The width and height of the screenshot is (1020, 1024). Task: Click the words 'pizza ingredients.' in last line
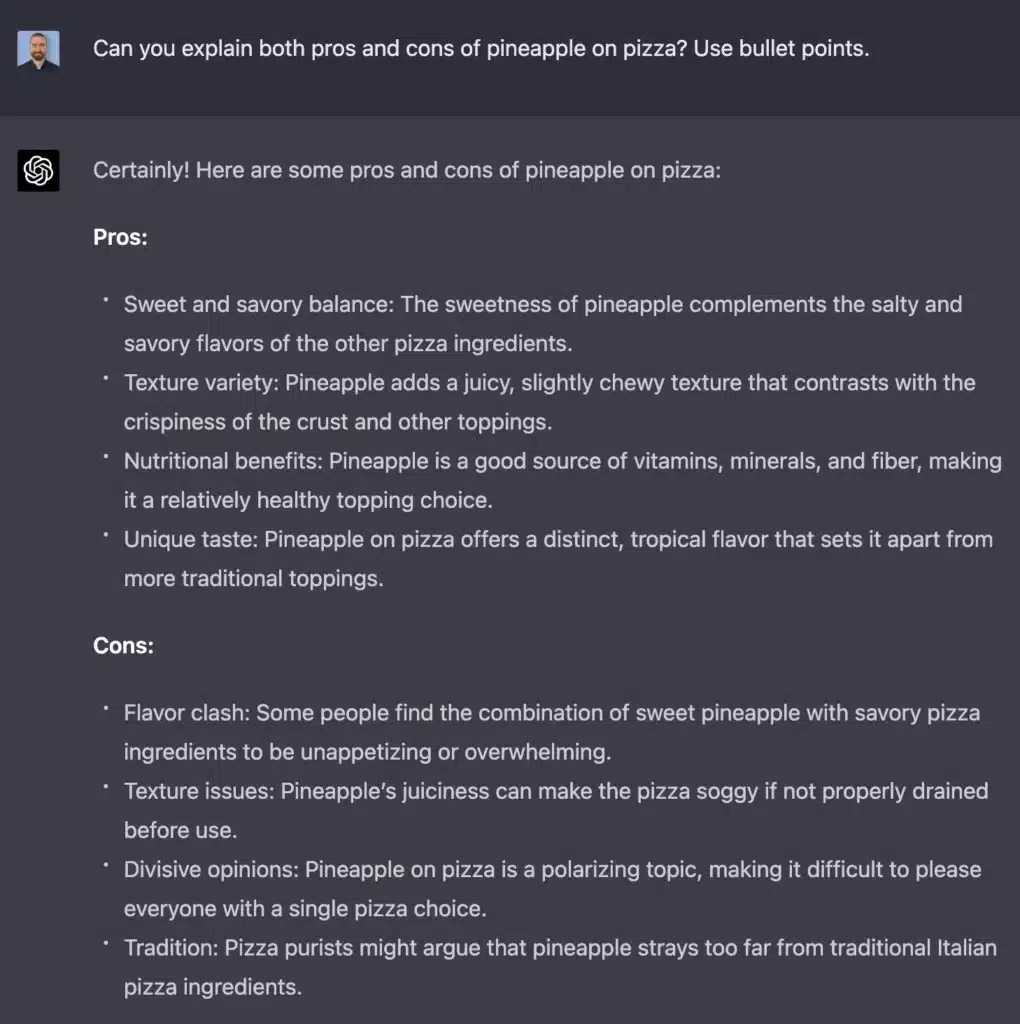(x=213, y=987)
